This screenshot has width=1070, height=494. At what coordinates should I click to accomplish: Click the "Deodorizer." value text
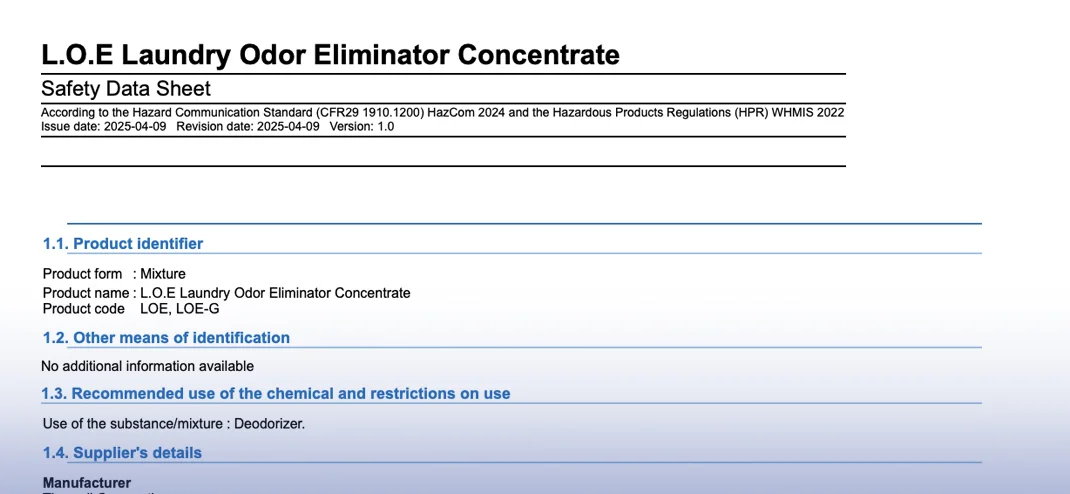[270, 423]
